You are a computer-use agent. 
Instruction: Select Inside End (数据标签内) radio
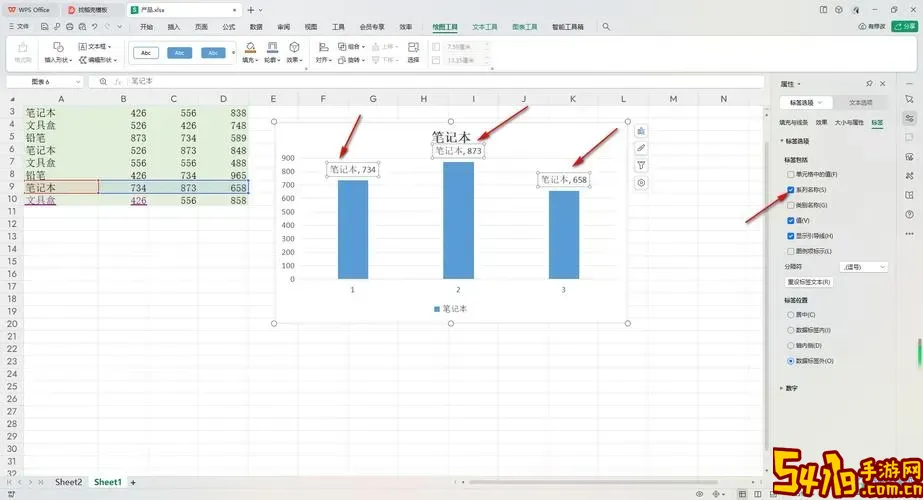[791, 330]
